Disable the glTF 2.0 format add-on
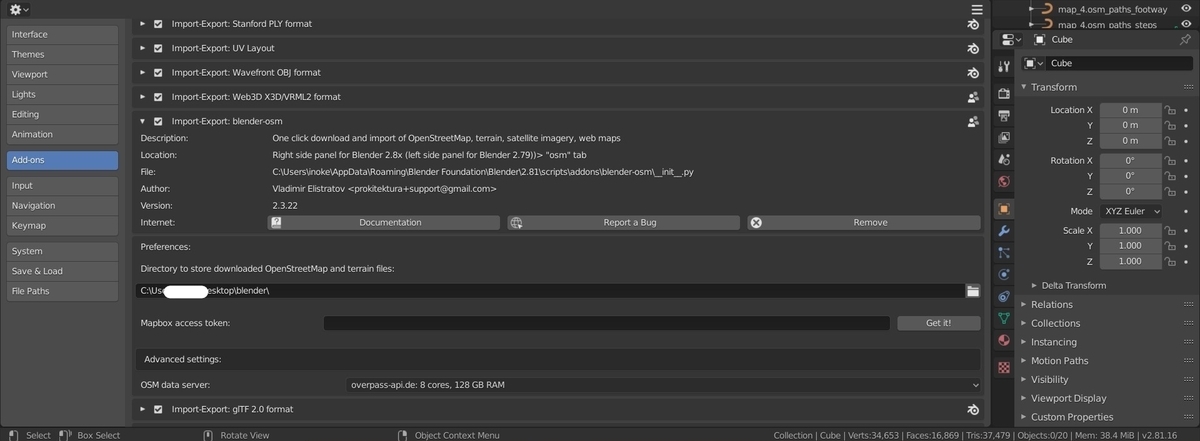The image size is (1200, 441). [158, 409]
